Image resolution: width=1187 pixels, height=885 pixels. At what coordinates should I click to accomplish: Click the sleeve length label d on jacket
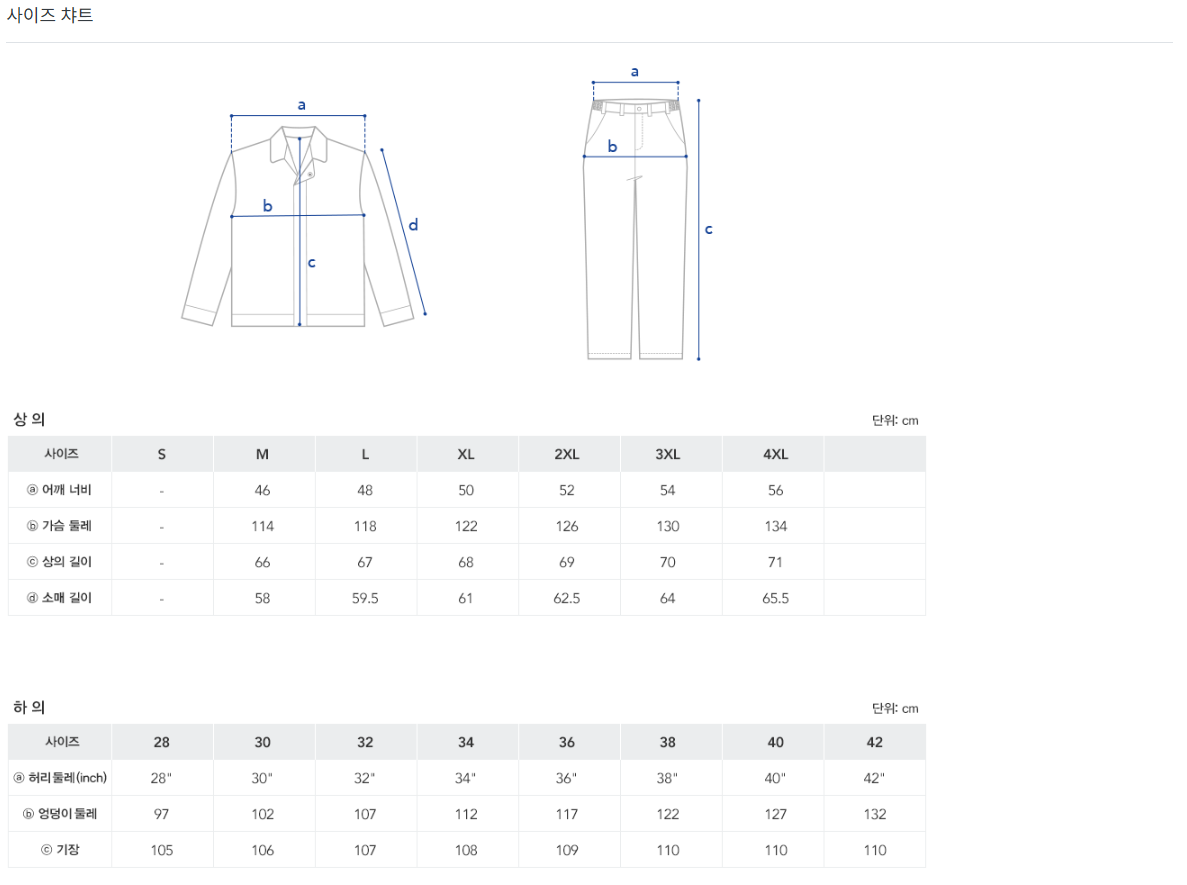coord(413,225)
